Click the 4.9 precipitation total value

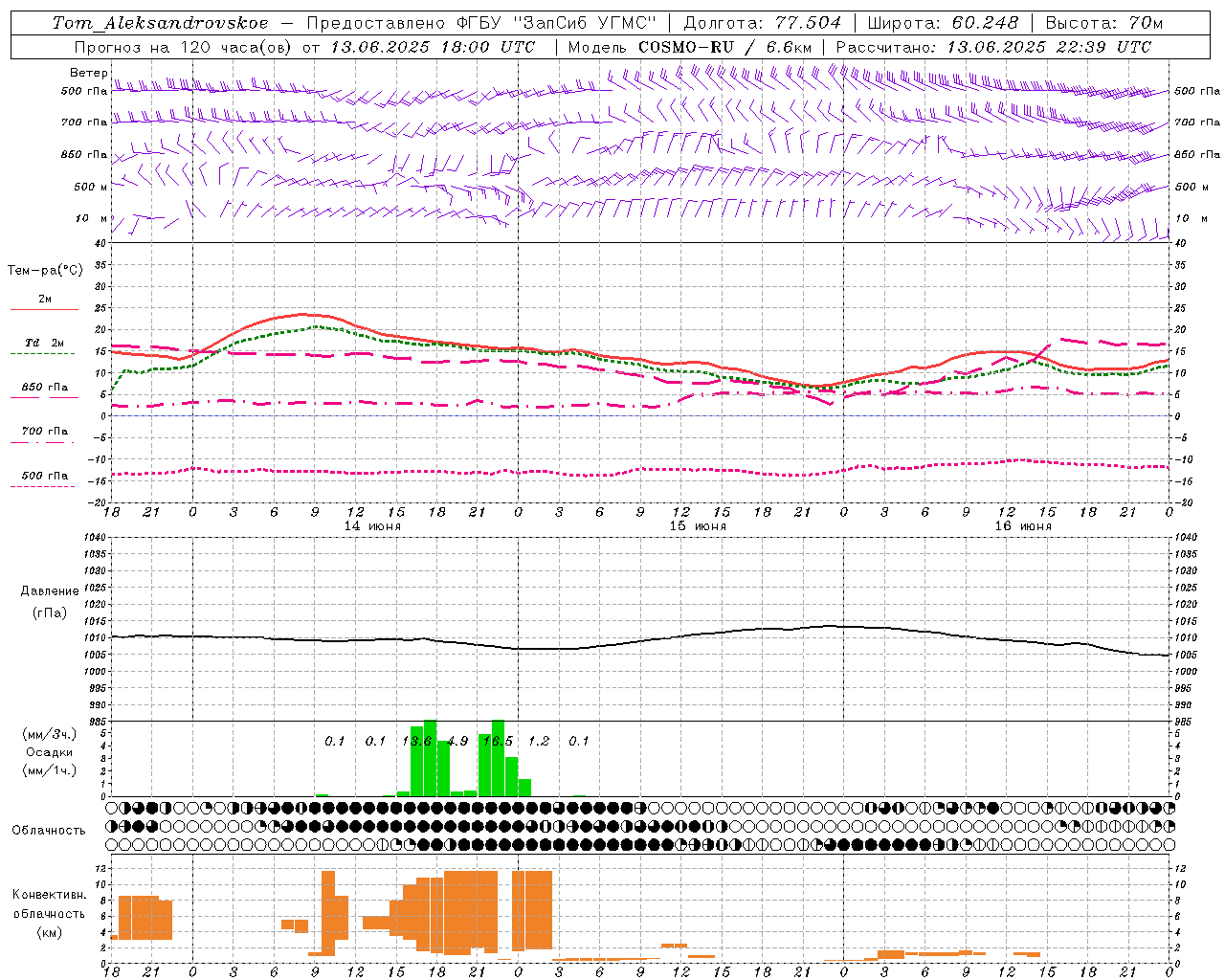point(457,741)
